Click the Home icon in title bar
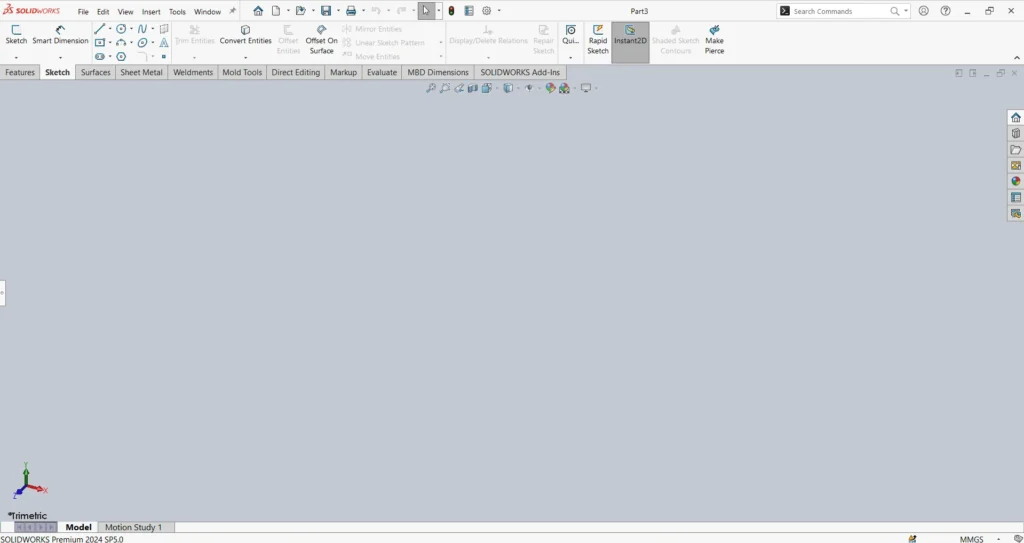 tap(259, 11)
